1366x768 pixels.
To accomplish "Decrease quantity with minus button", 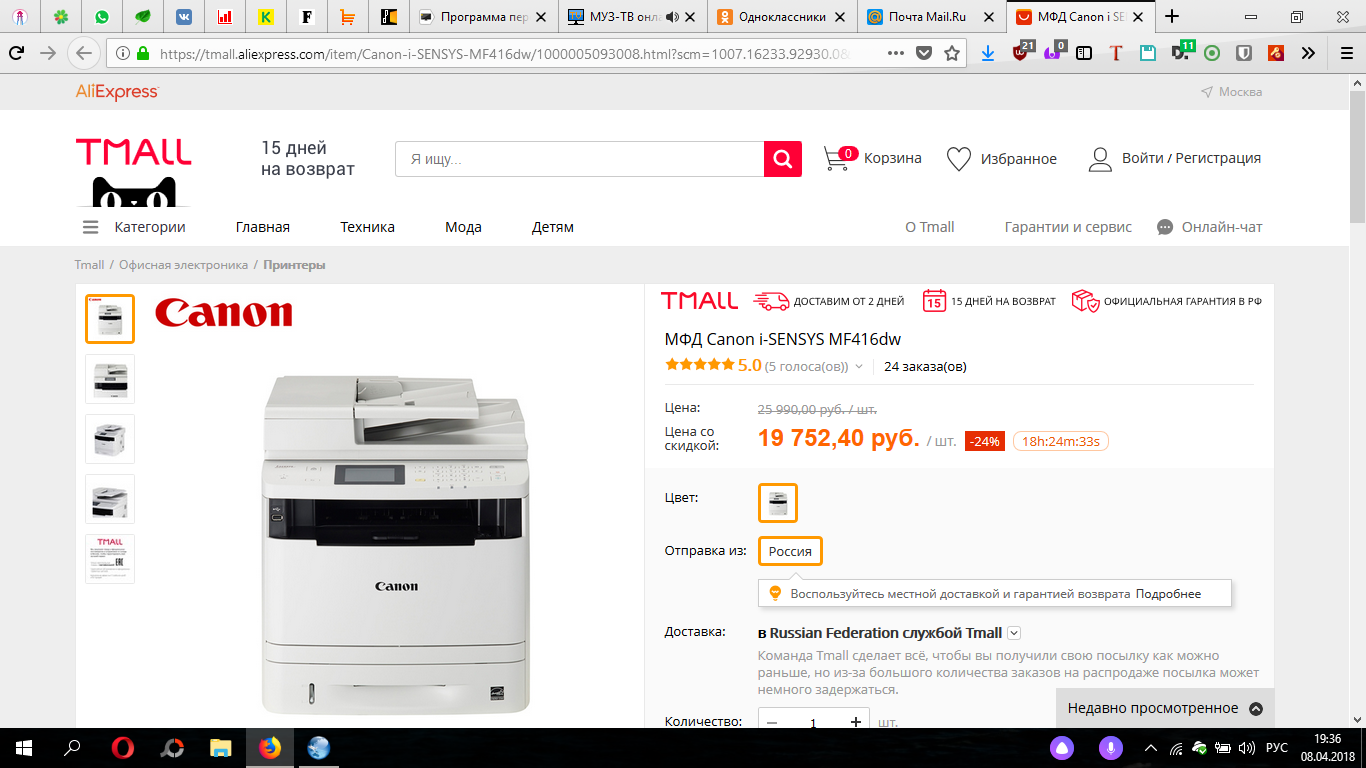I will point(772,722).
